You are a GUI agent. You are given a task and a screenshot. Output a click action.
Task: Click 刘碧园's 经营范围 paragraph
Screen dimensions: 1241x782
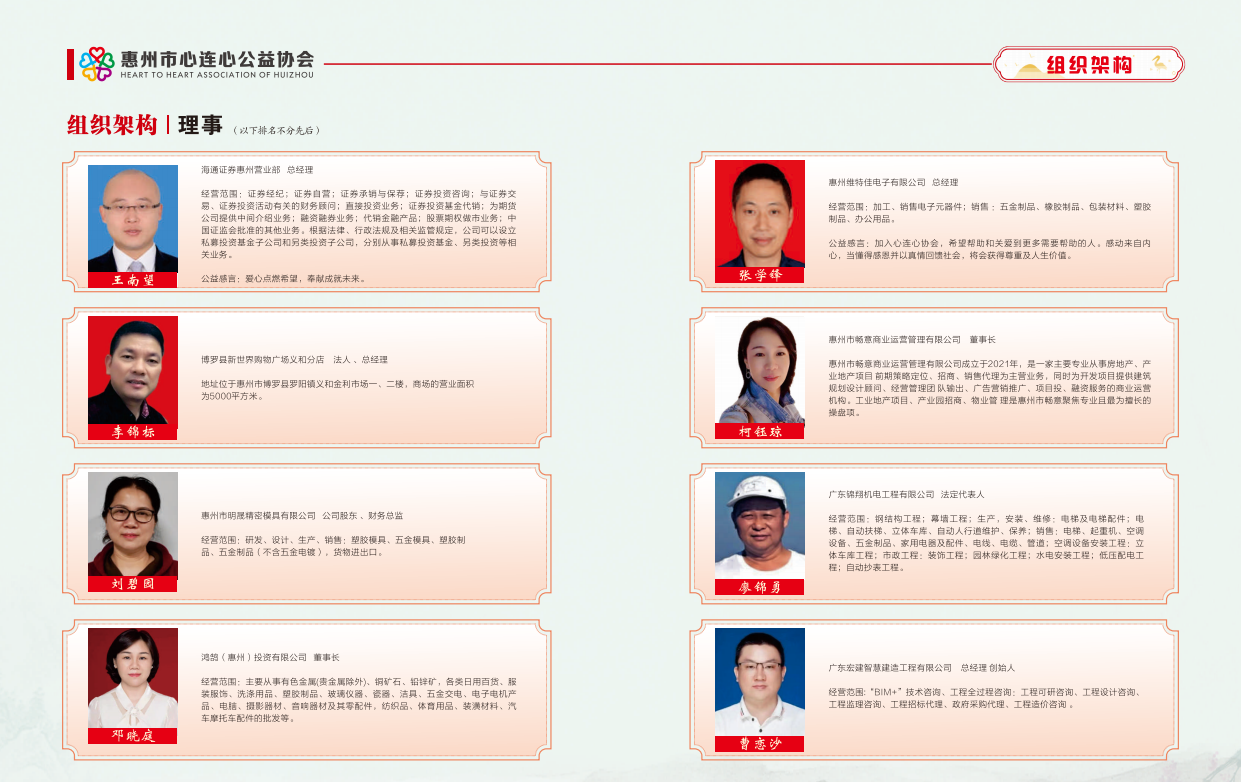coord(333,546)
